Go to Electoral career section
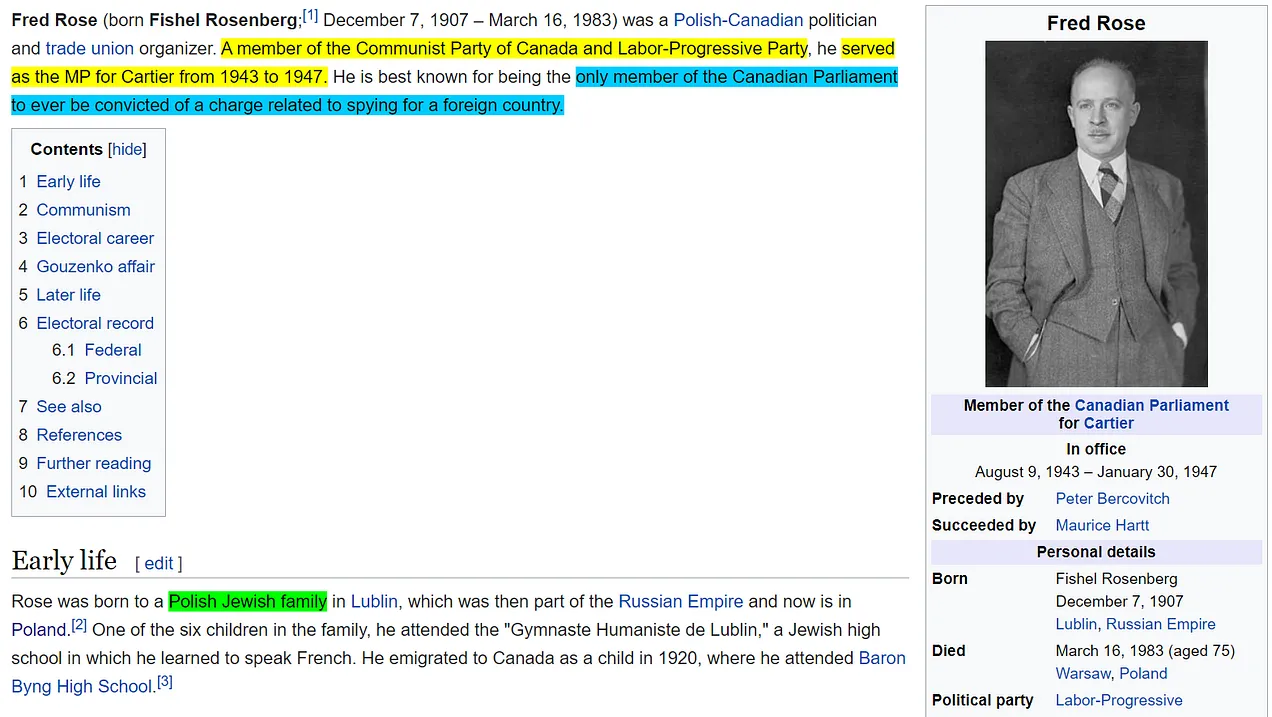The height and width of the screenshot is (717, 1272). tap(95, 238)
